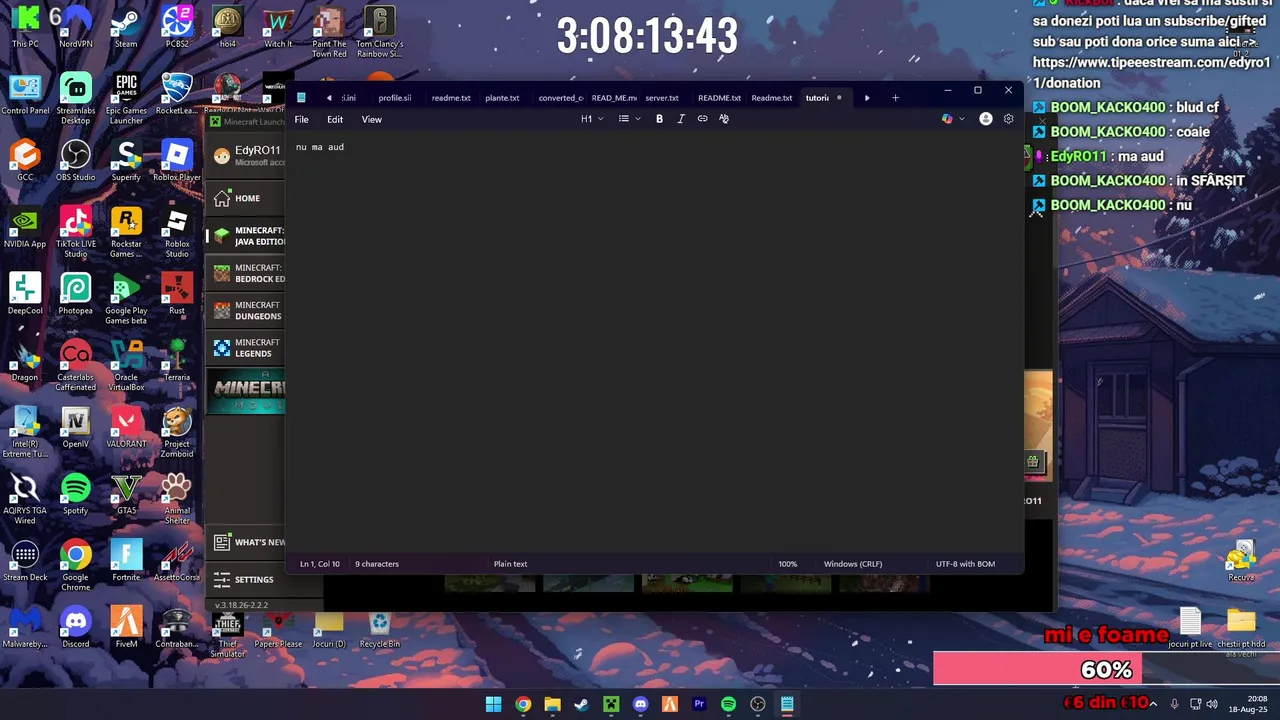
Task: Open Minecraft Launcher taskbar icon
Action: click(611, 704)
